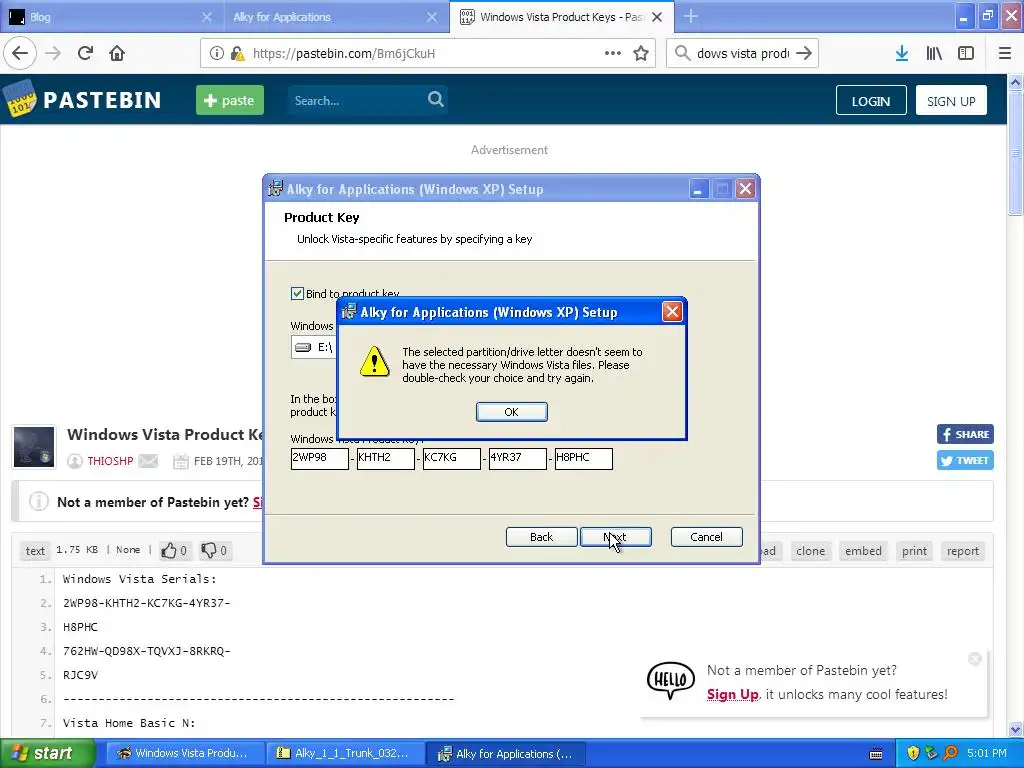Click Back in the setup wizard
The height and width of the screenshot is (768, 1024).
coord(541,537)
